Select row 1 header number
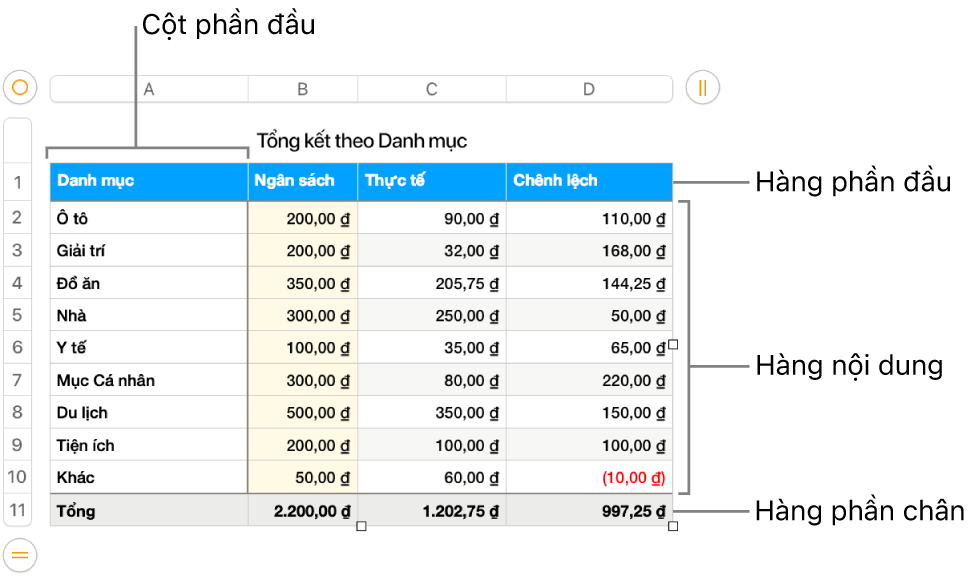The height and width of the screenshot is (577, 980). click(x=18, y=182)
